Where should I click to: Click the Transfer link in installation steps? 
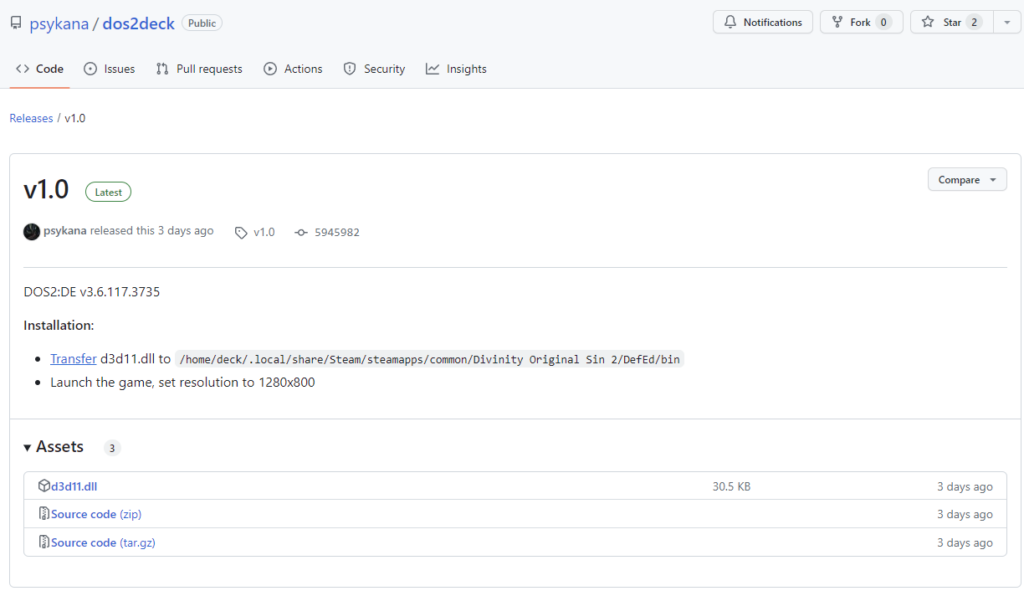tap(73, 359)
